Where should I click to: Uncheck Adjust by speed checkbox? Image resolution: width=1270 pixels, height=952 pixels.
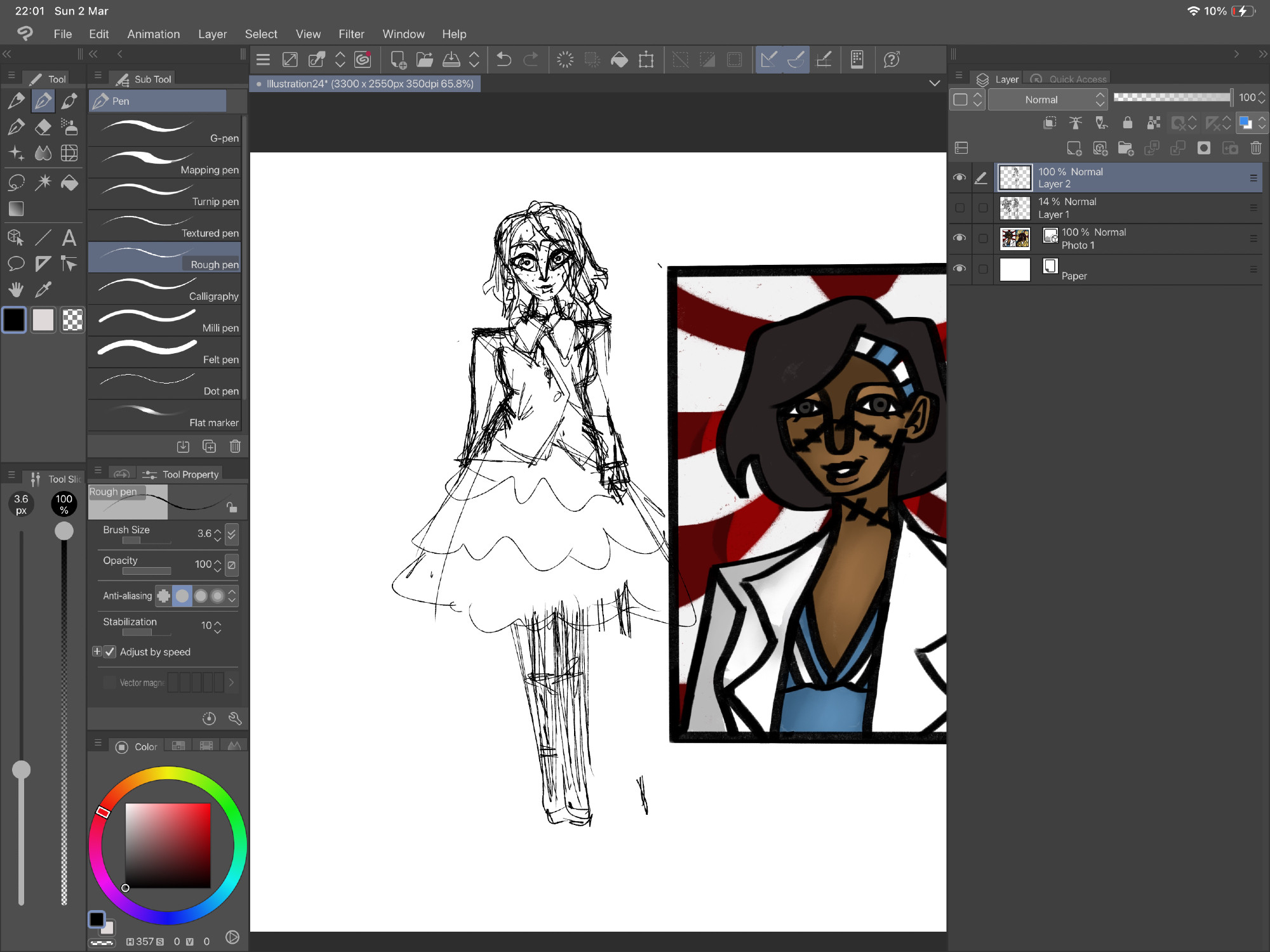(110, 652)
